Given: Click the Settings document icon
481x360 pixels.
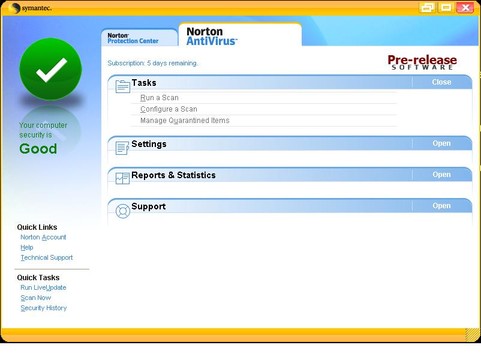Looking at the screenshot, I should point(122,148).
